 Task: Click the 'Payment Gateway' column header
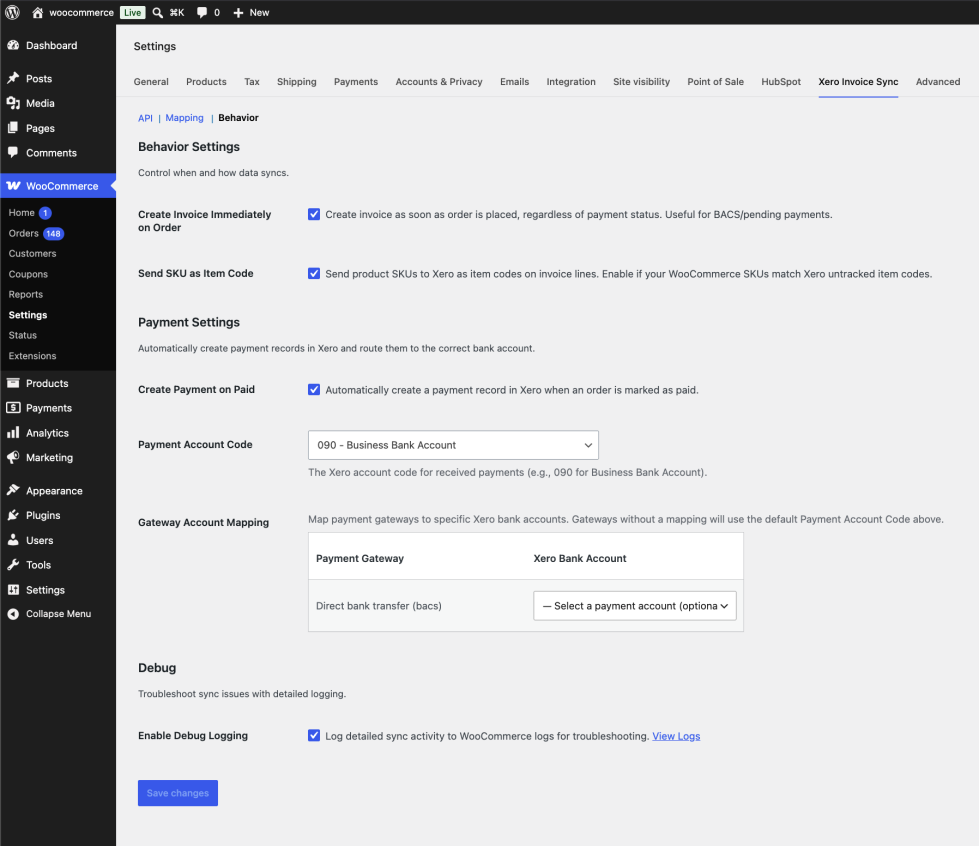pos(360,558)
